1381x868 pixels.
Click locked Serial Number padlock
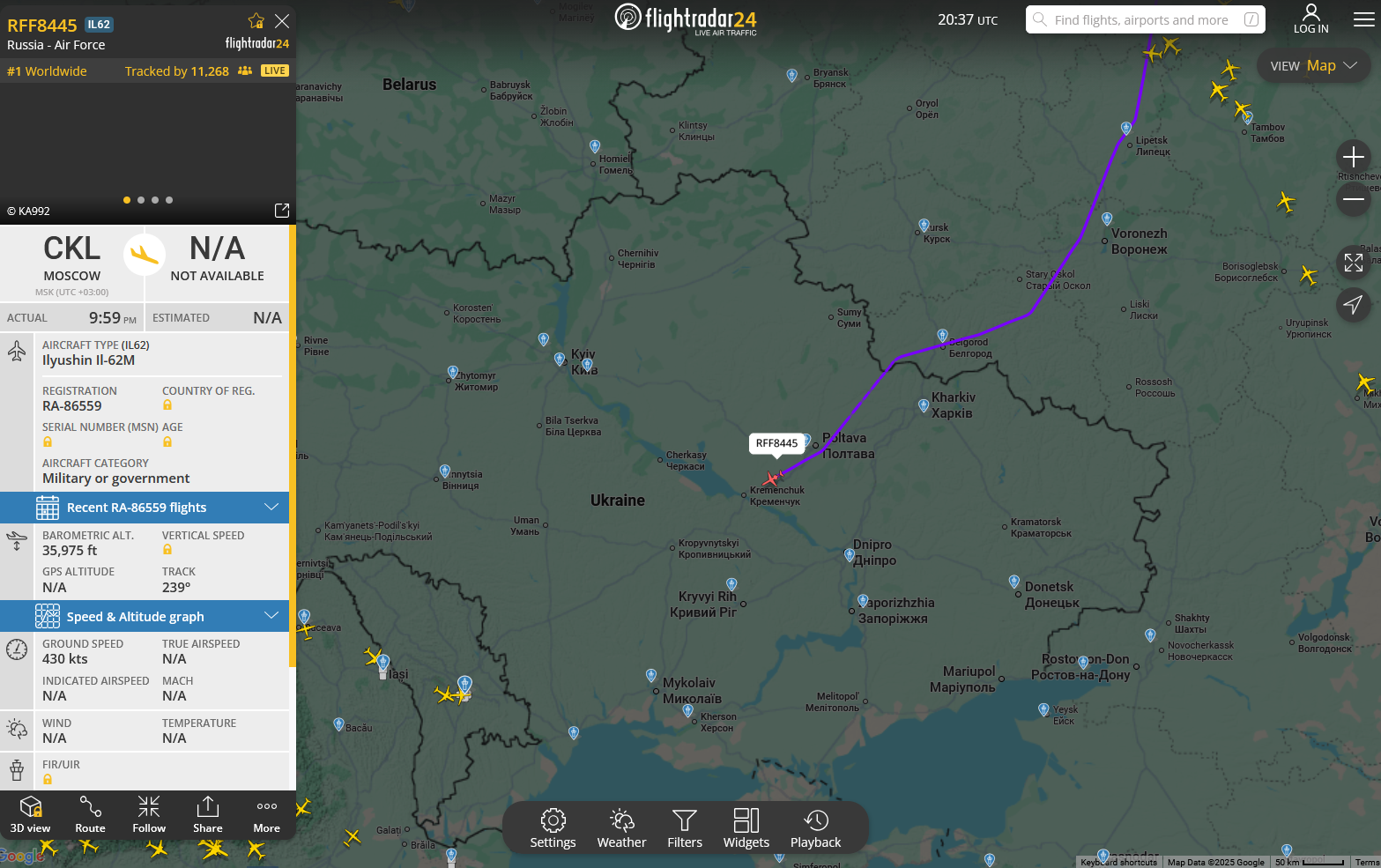click(x=48, y=441)
